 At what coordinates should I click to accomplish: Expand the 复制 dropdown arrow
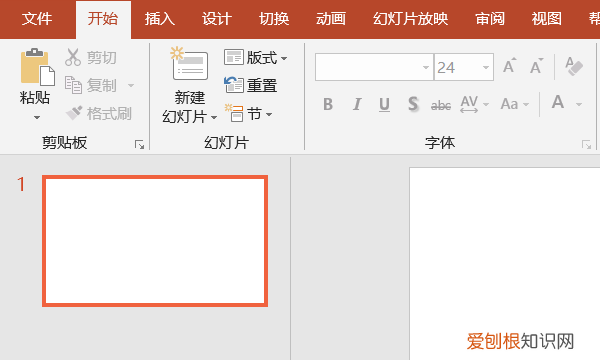[131, 85]
